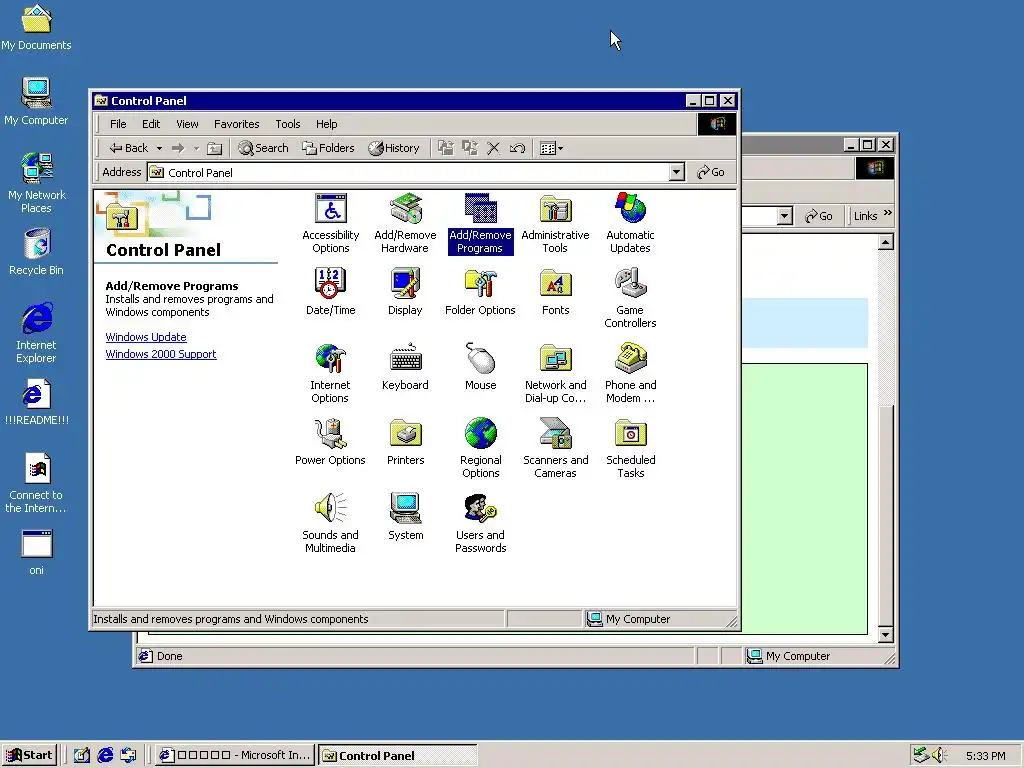Open Folder Options applet
Image resolution: width=1024 pixels, height=768 pixels.
480,292
